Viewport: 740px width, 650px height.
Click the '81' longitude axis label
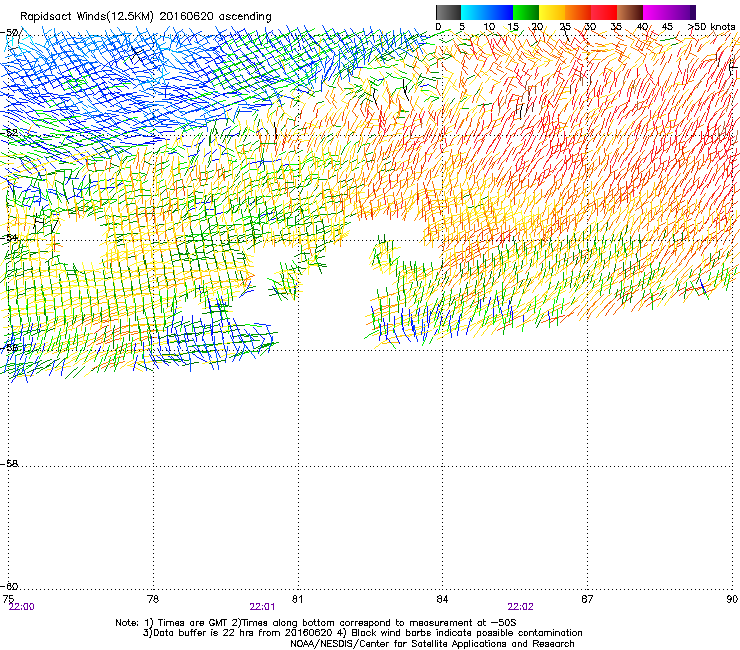pos(297,599)
